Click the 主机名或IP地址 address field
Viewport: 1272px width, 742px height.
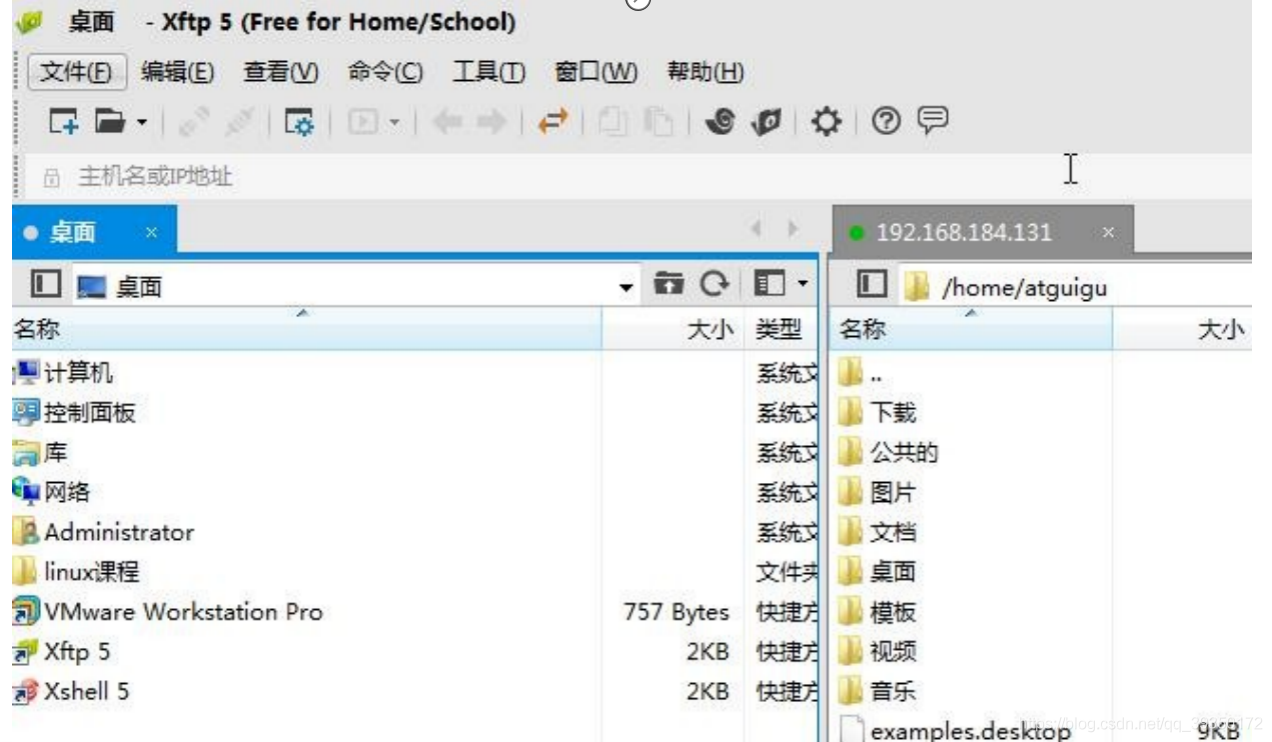click(x=640, y=177)
